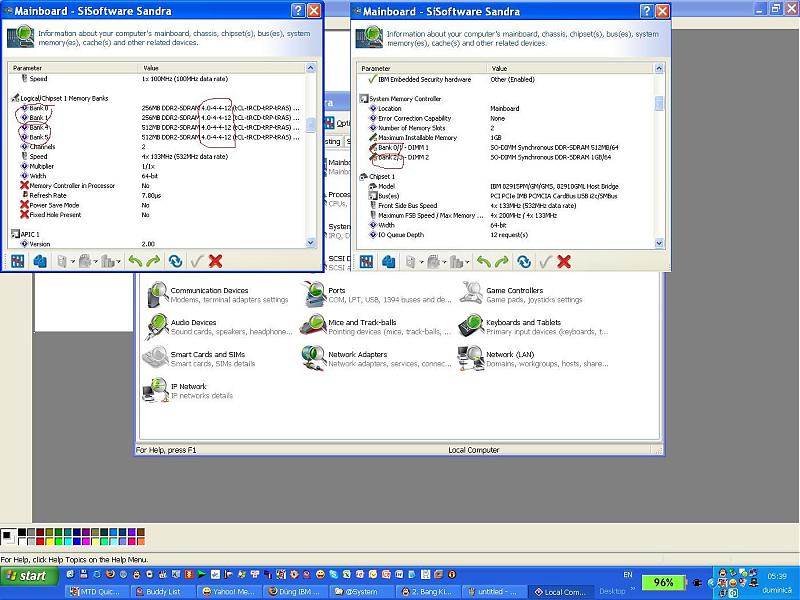Click red X cancel icon in right Mainboard window

point(564,261)
